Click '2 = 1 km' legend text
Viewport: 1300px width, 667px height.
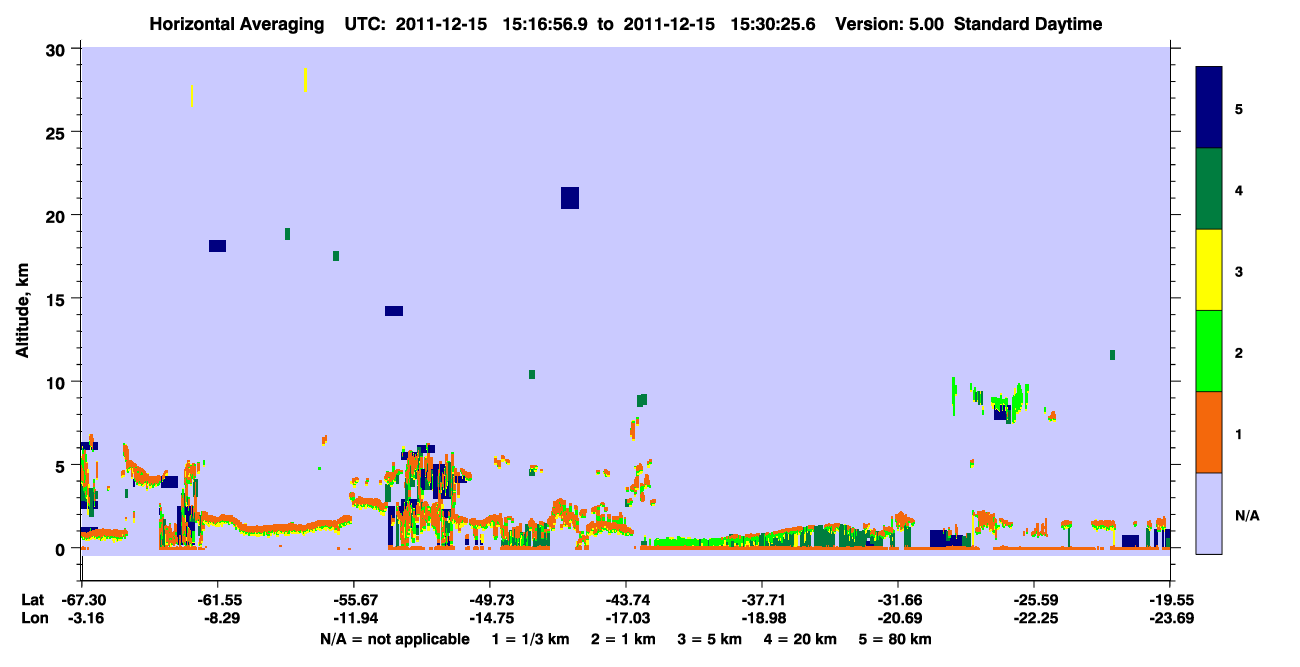pos(623,639)
